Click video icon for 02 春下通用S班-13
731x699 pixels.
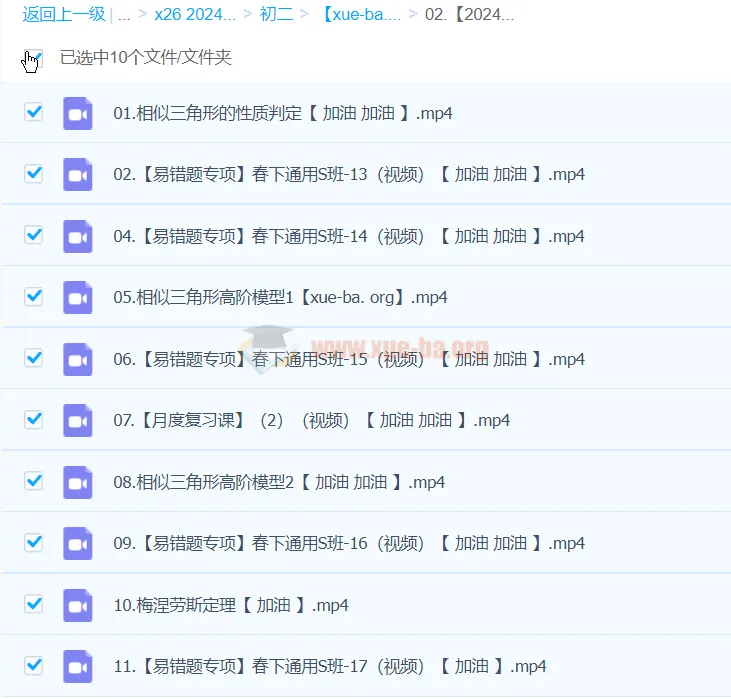pyautogui.click(x=78, y=175)
